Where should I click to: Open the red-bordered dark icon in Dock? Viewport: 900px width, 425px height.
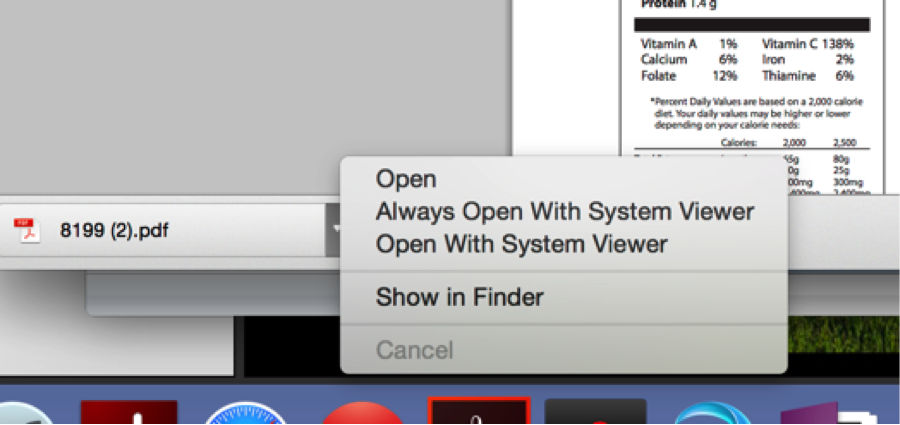tap(479, 411)
